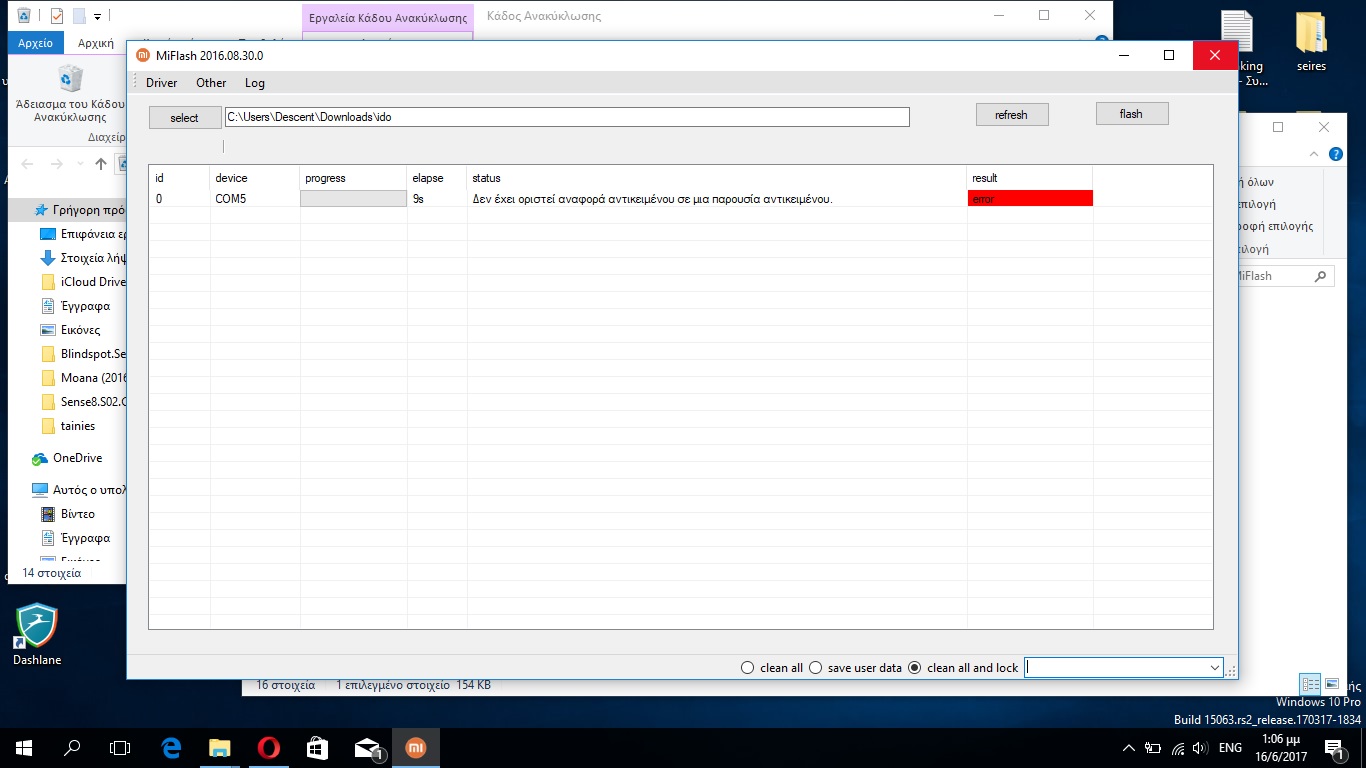Screen dimensions: 1366x768
Task: Select the 'clean all and lock' option
Action: point(914,668)
